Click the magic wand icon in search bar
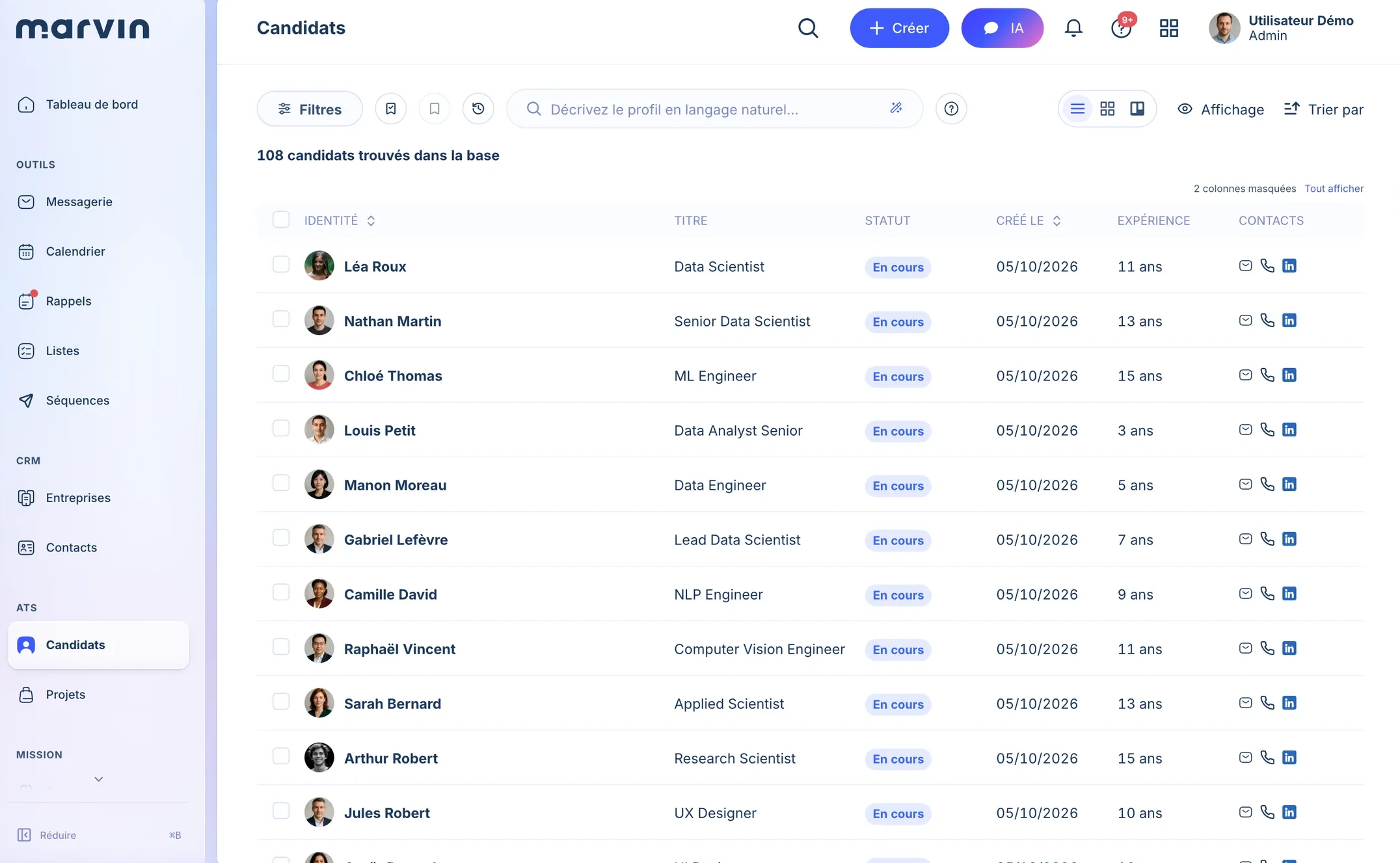 (896, 108)
